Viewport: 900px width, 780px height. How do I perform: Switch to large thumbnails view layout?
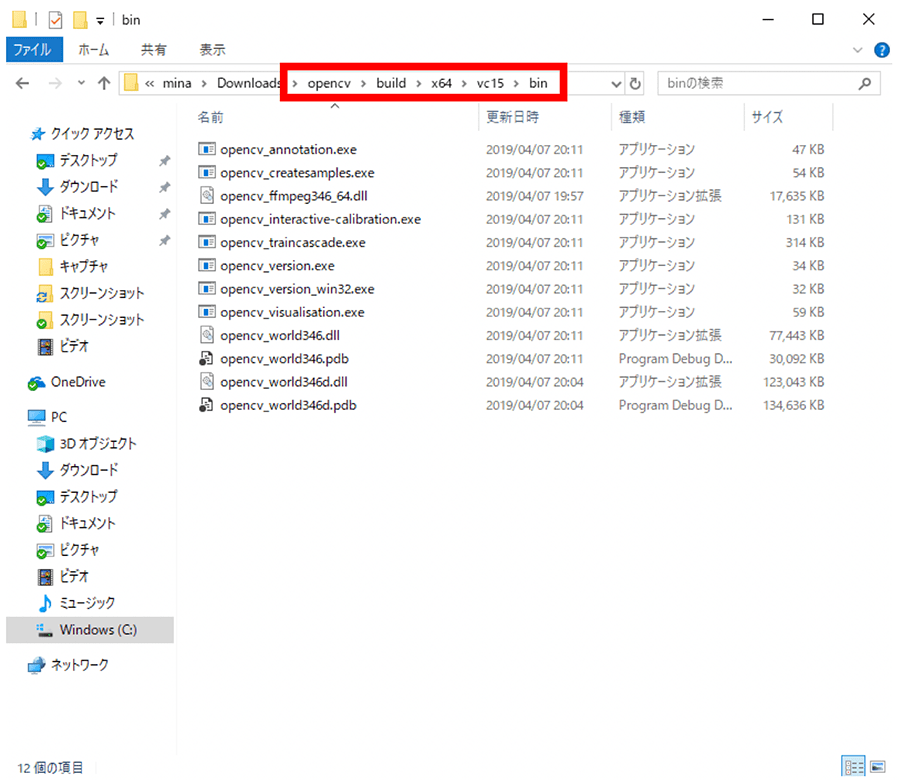[878, 766]
